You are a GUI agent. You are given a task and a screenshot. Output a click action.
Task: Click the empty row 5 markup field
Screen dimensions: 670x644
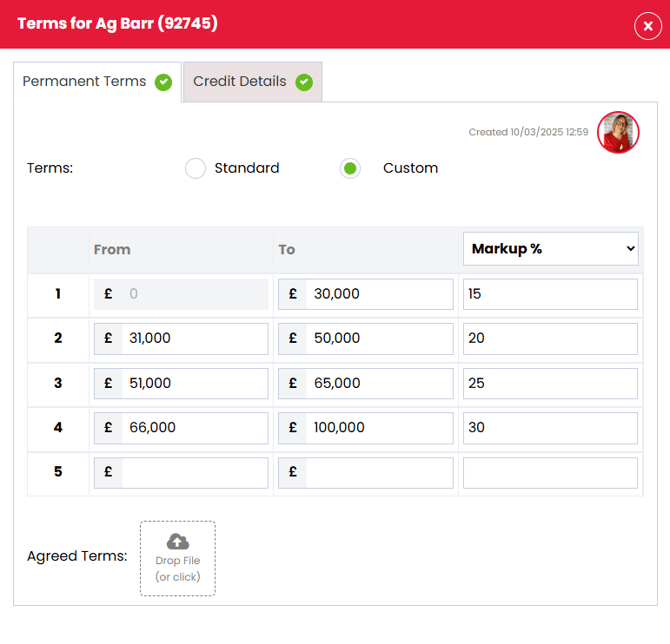(x=550, y=473)
